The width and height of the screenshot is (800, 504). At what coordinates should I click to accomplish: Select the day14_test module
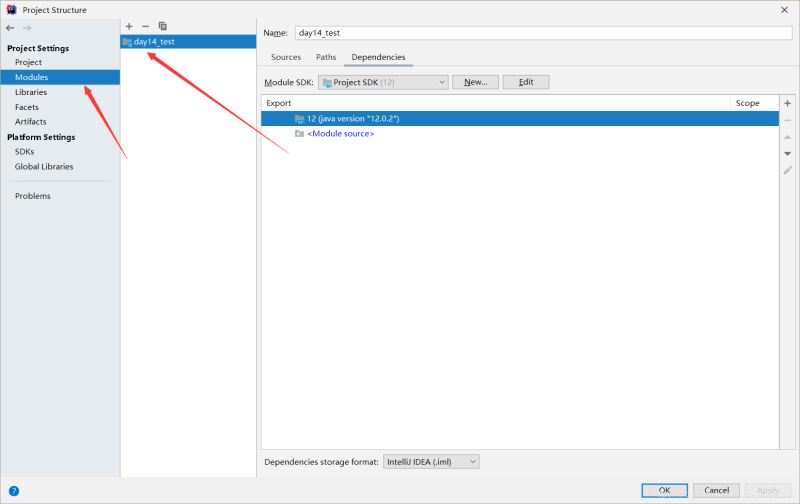tap(154, 42)
